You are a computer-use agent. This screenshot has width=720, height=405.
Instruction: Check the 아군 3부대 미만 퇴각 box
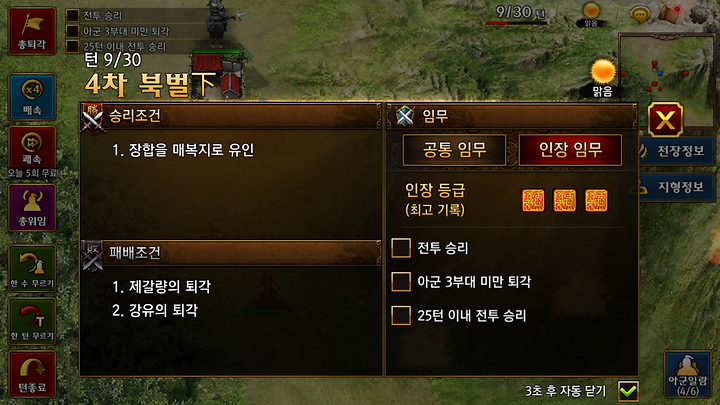[x=401, y=281]
